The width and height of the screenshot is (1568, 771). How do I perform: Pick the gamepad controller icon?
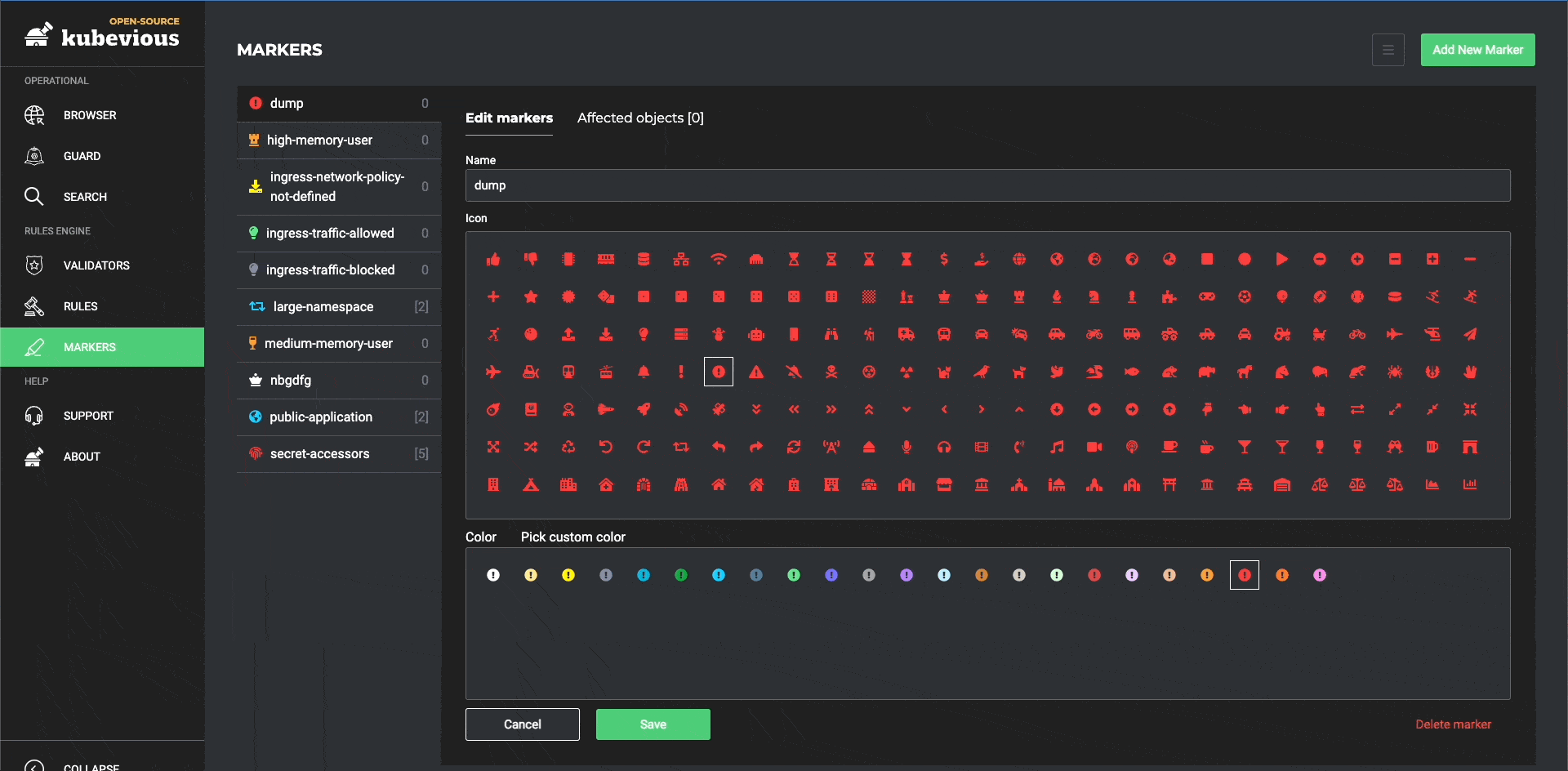(1207, 296)
